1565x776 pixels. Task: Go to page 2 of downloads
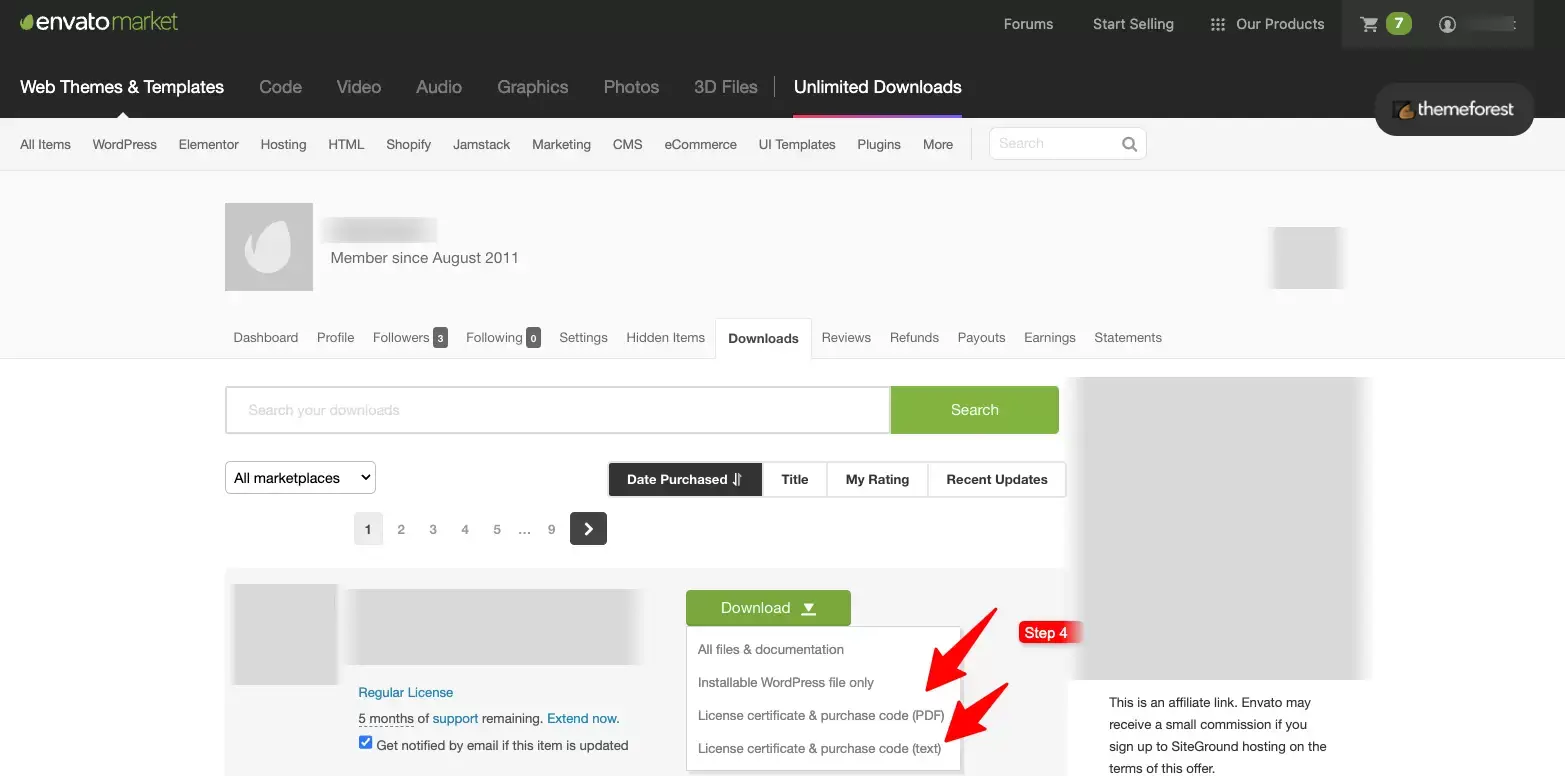401,529
